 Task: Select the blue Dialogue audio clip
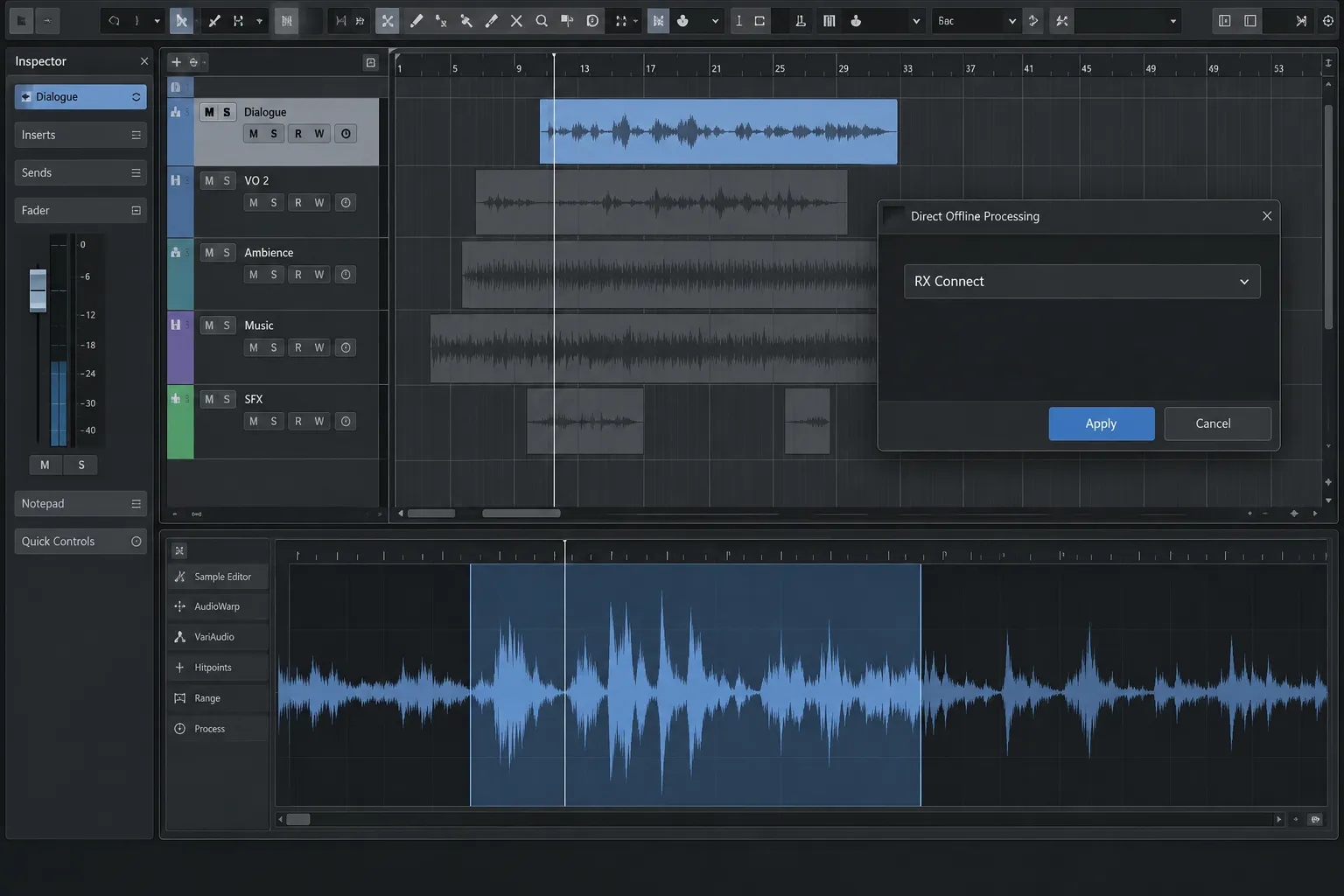coord(718,132)
